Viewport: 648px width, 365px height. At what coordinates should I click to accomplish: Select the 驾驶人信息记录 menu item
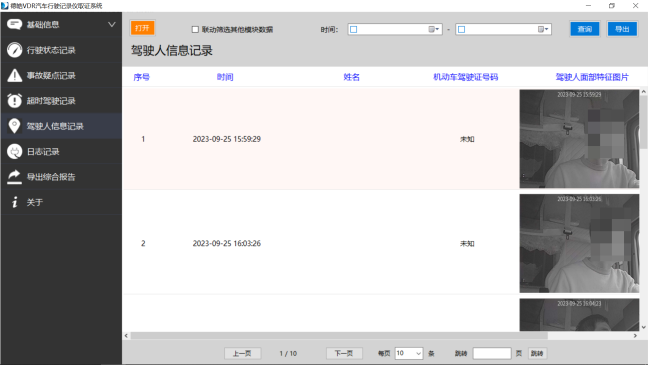61,126
